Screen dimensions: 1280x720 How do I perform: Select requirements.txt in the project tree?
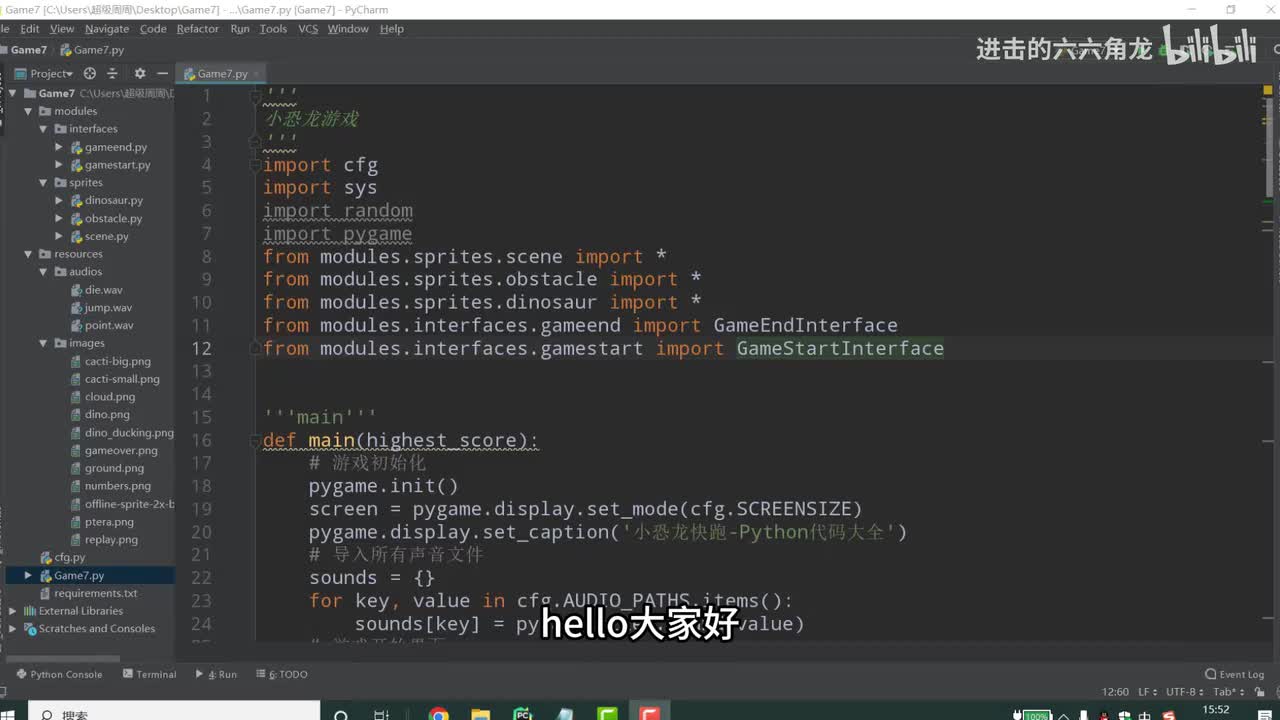pos(88,593)
